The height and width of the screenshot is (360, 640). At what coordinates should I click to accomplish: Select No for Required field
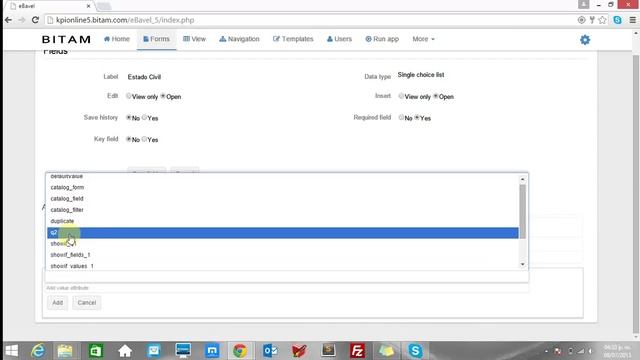(402, 118)
